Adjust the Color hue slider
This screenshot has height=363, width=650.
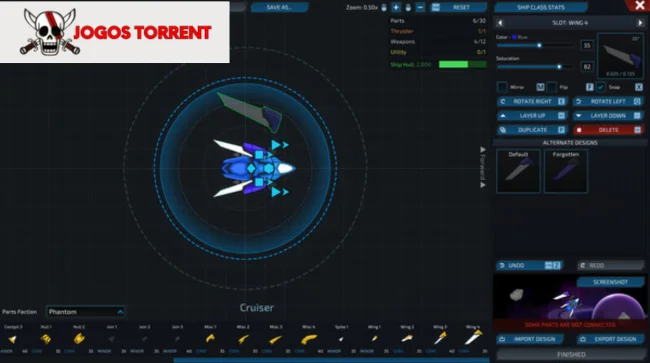pos(536,45)
